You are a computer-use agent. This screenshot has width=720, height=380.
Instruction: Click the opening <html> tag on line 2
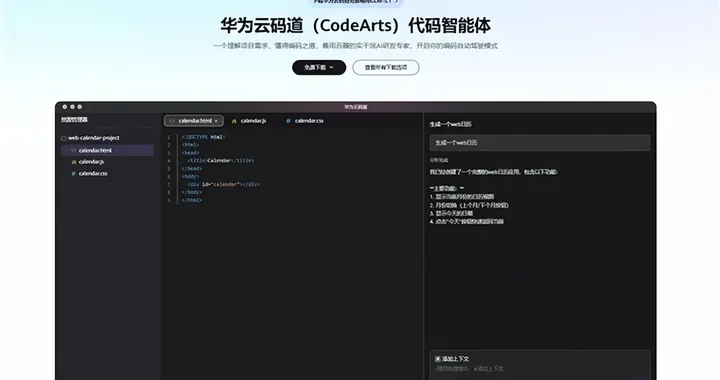191,145
